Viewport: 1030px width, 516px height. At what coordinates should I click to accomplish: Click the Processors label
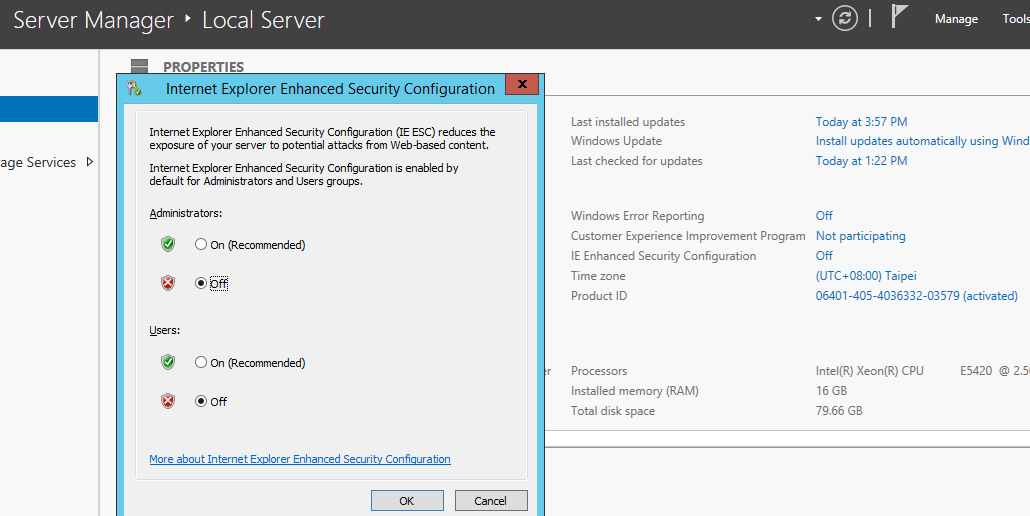[x=599, y=371]
